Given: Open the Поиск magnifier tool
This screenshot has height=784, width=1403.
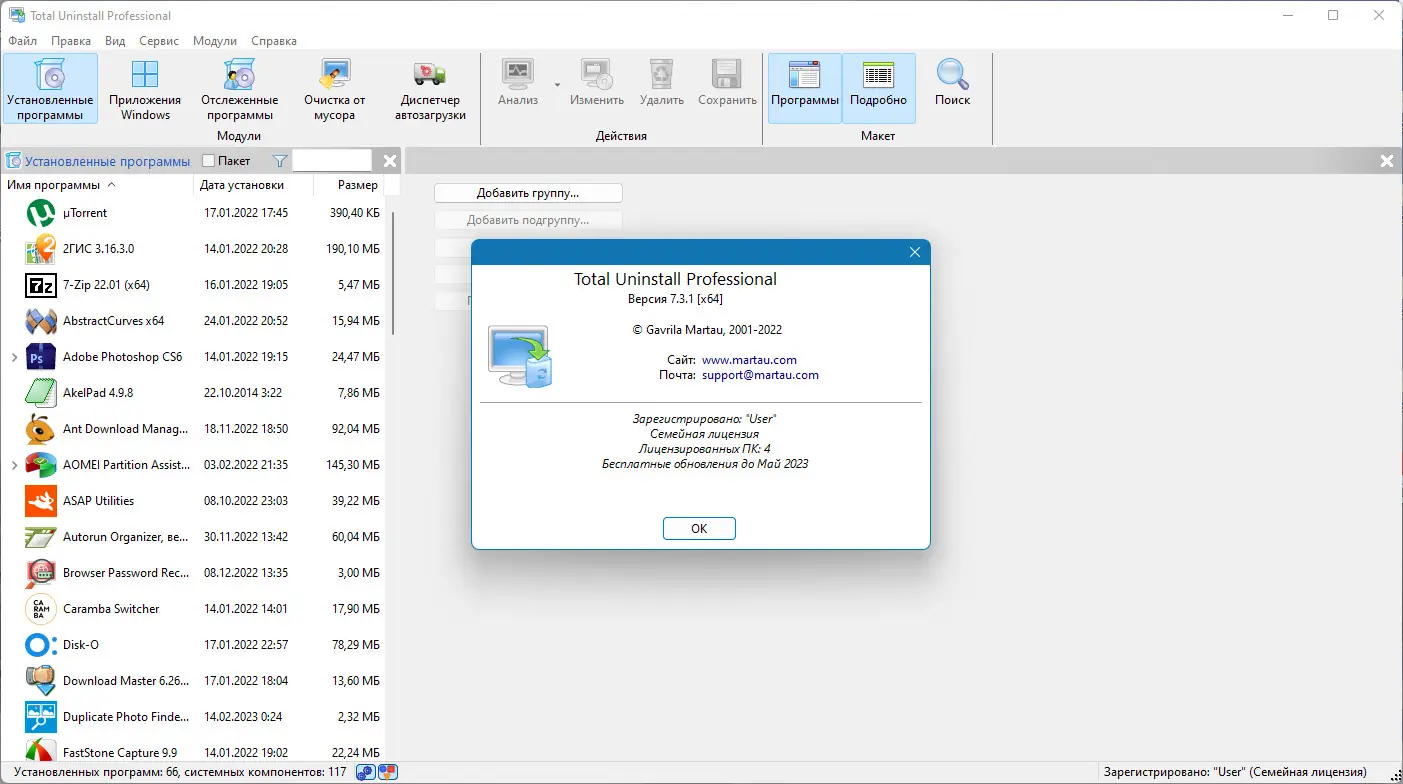Looking at the screenshot, I should [952, 82].
